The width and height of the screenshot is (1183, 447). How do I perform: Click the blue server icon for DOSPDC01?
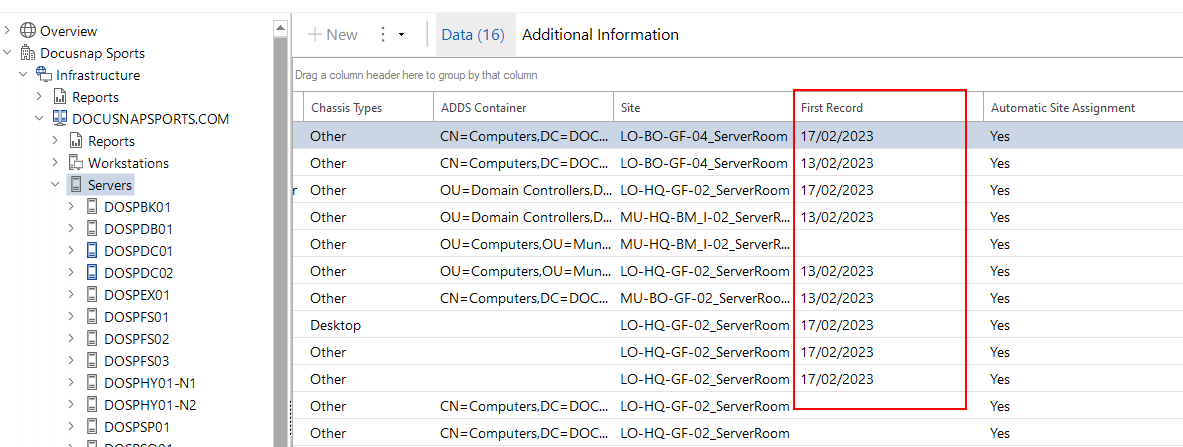click(x=92, y=250)
